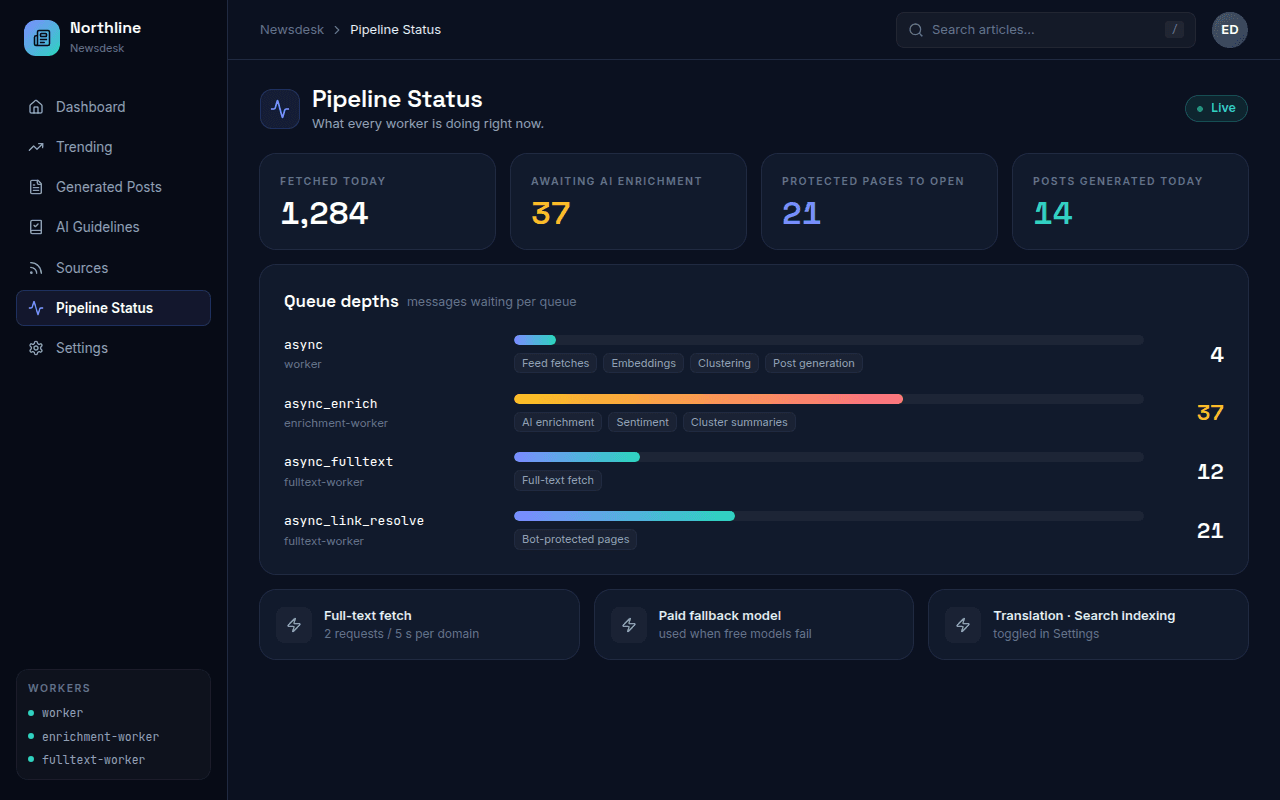Open Generated Posts page
The image size is (1280, 800).
coord(113,187)
